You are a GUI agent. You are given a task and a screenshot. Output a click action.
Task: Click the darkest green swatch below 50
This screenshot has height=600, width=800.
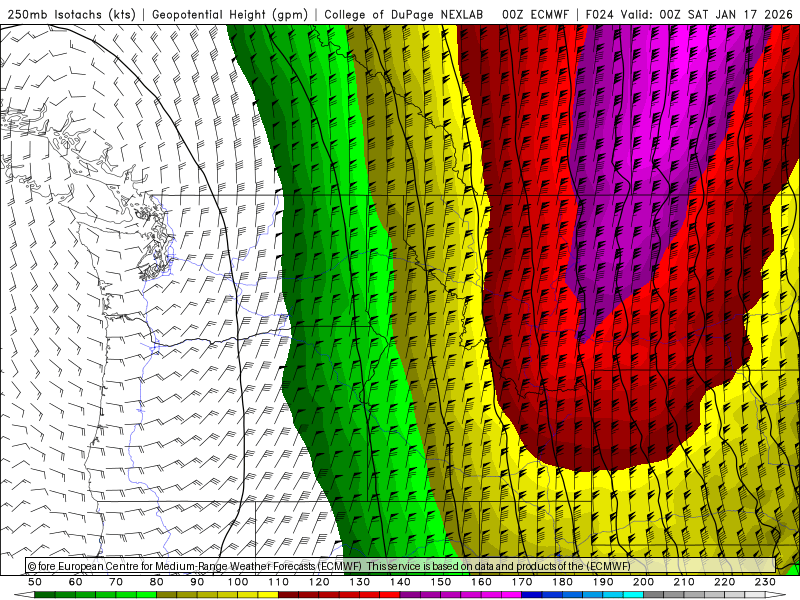pos(45,595)
